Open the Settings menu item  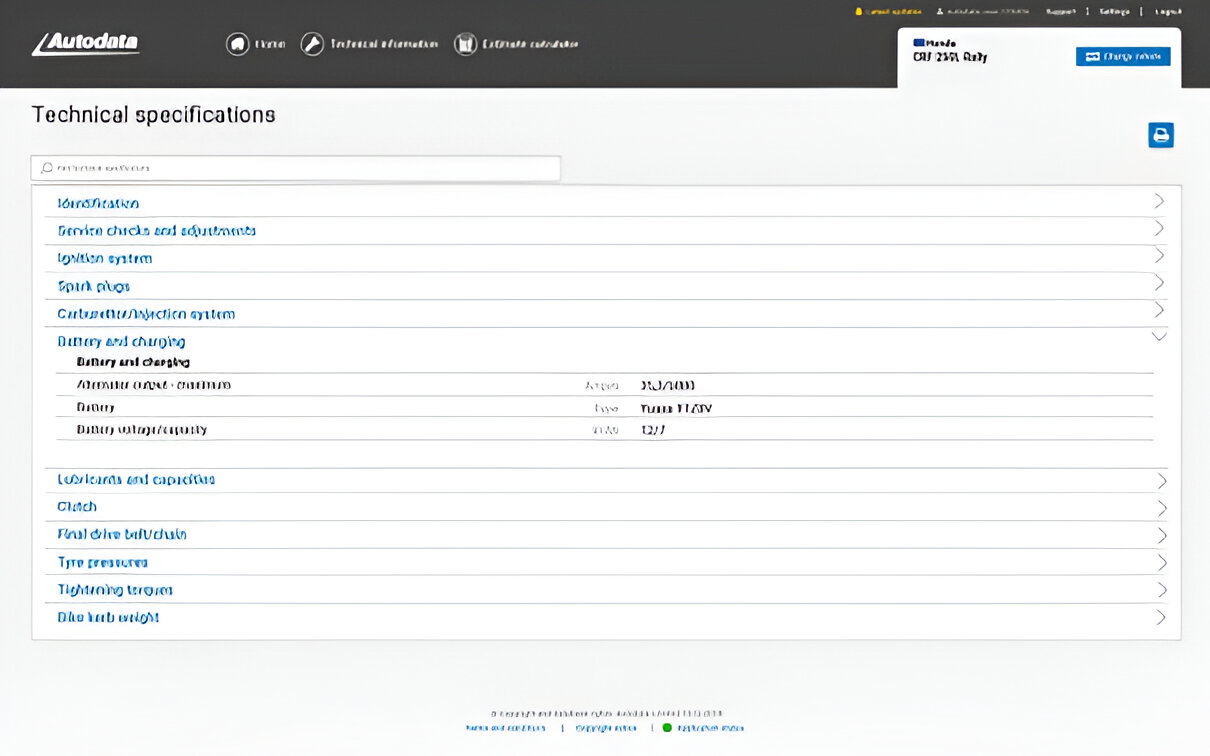1114,12
